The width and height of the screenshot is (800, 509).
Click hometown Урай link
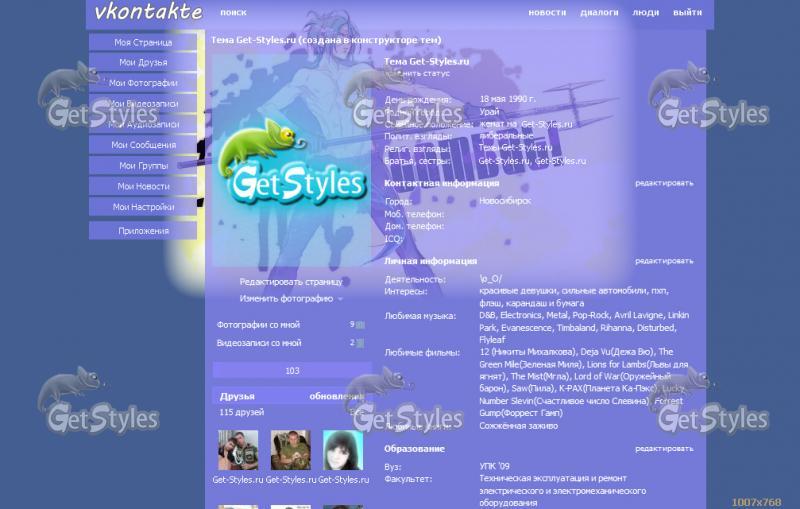[489, 112]
